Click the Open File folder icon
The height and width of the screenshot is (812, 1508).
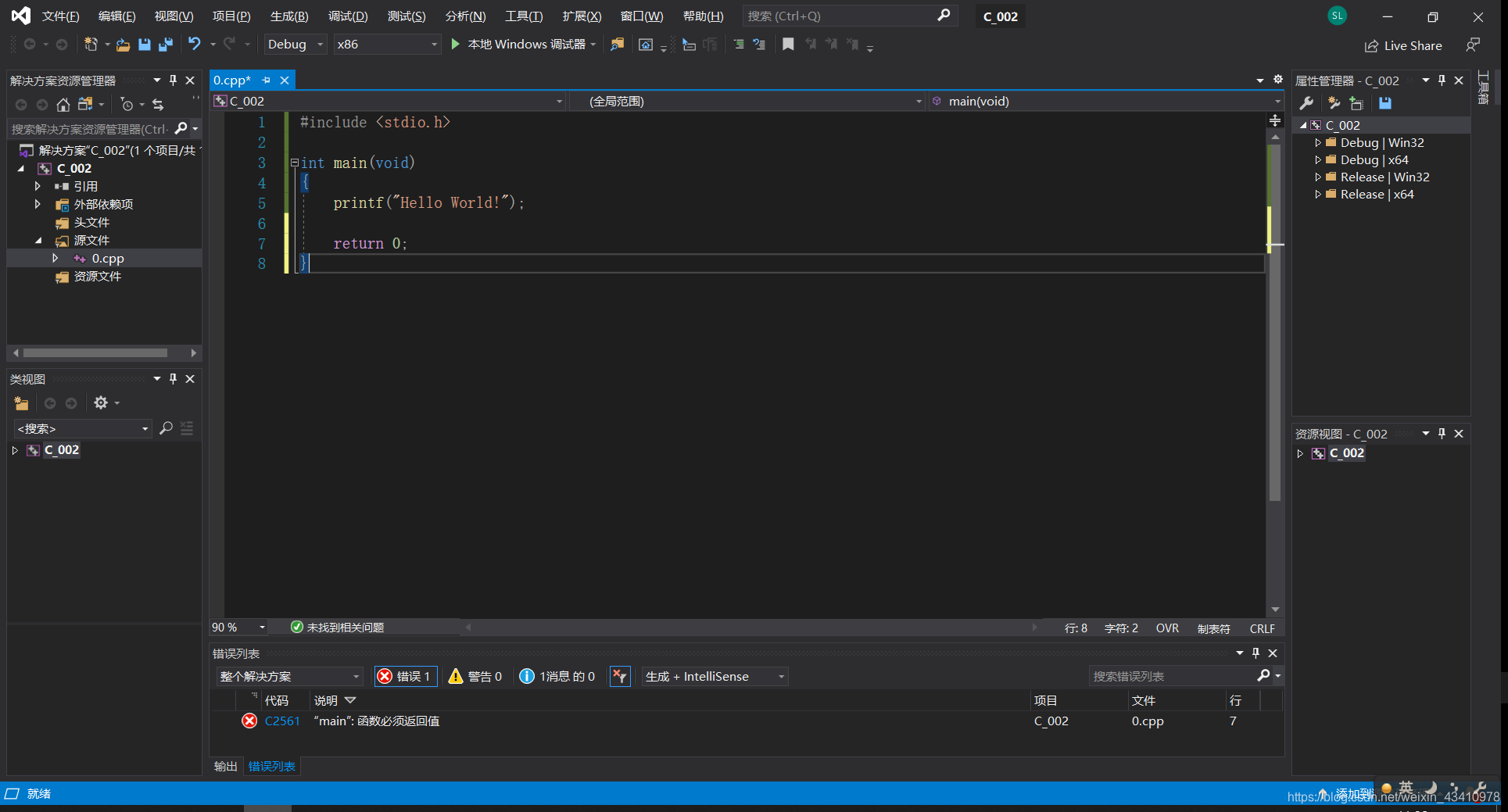tap(123, 45)
